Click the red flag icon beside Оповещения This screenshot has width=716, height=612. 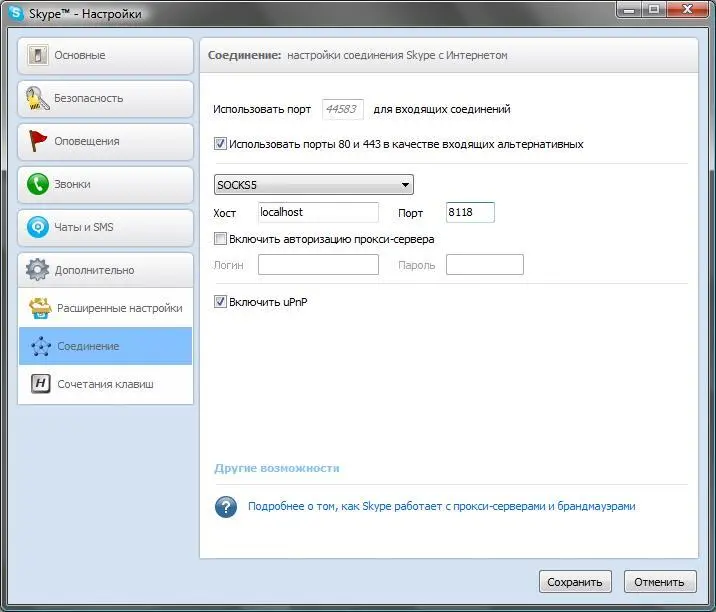(39, 142)
